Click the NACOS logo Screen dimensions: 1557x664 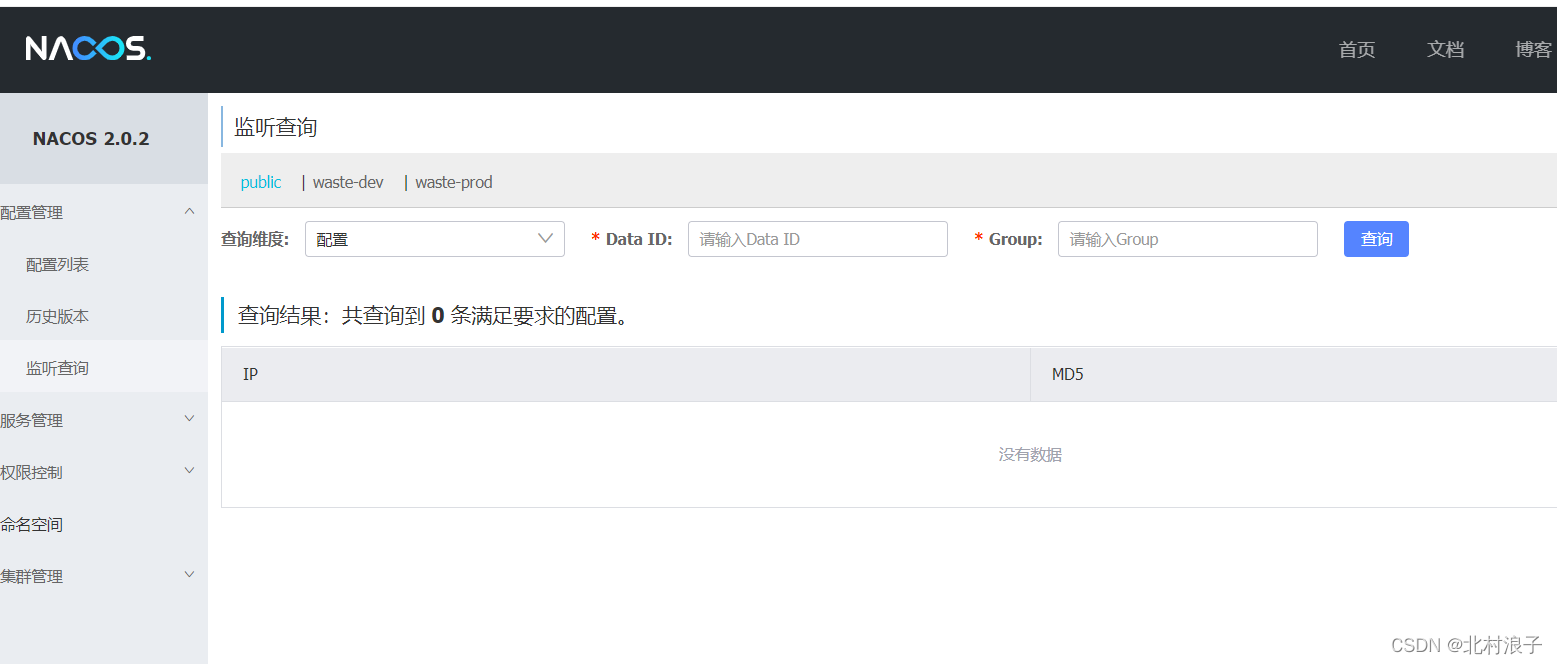tap(88, 48)
